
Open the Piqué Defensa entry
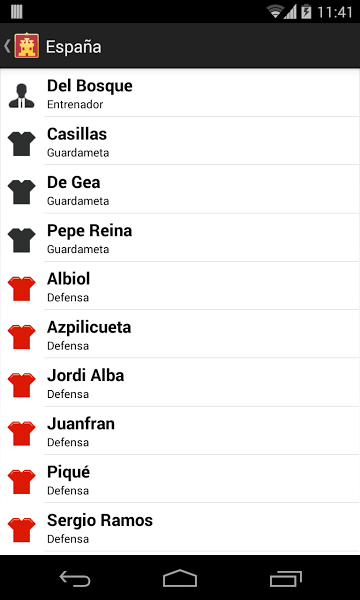(180, 478)
